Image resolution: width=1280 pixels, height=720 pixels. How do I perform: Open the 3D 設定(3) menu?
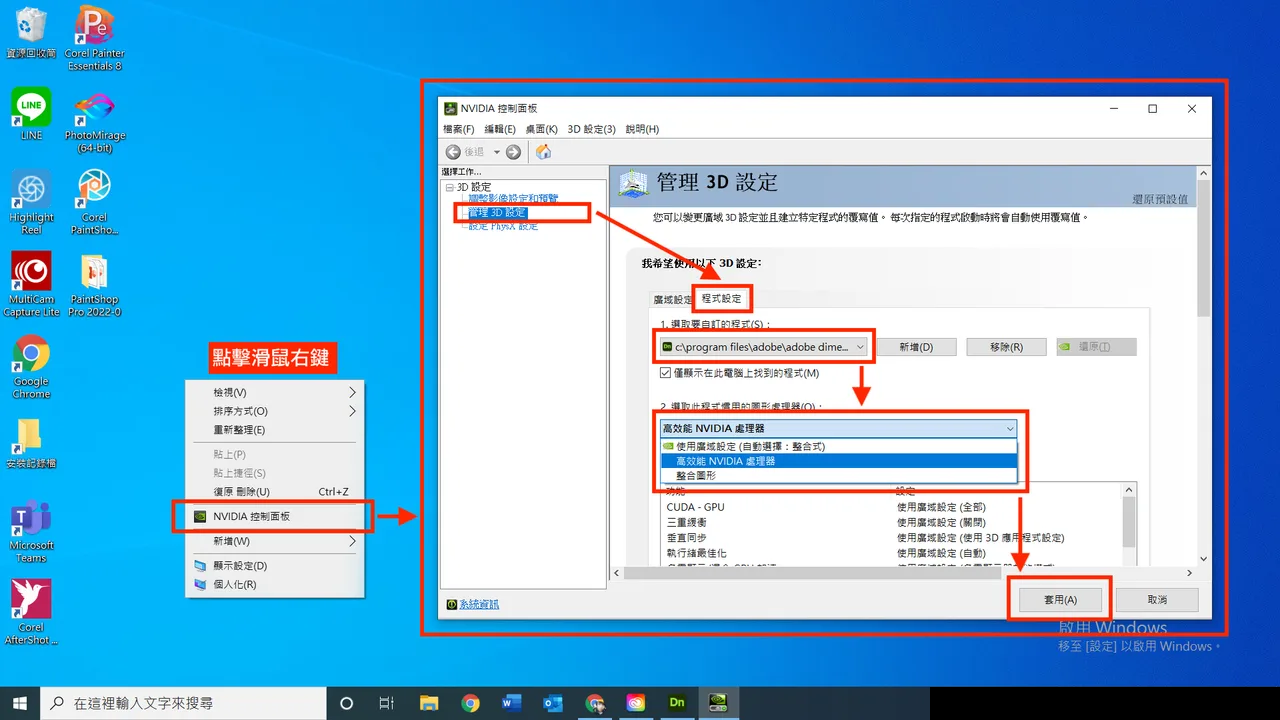tap(591, 129)
